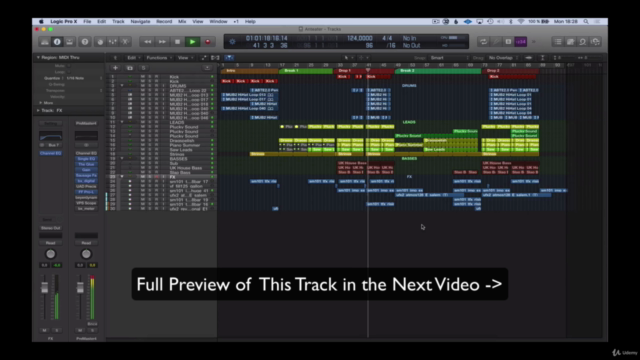This screenshot has height=360, width=640.
Task: Open the FF Pro-L plug-in slot
Action: coord(86,192)
